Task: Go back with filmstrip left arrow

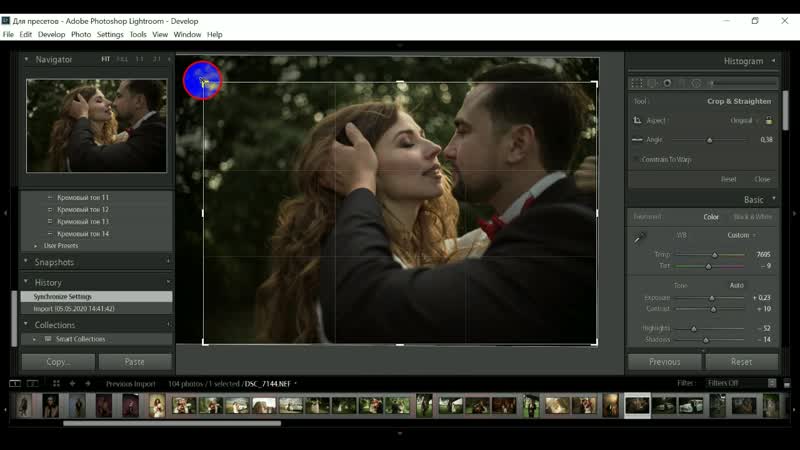Action: 72,383
